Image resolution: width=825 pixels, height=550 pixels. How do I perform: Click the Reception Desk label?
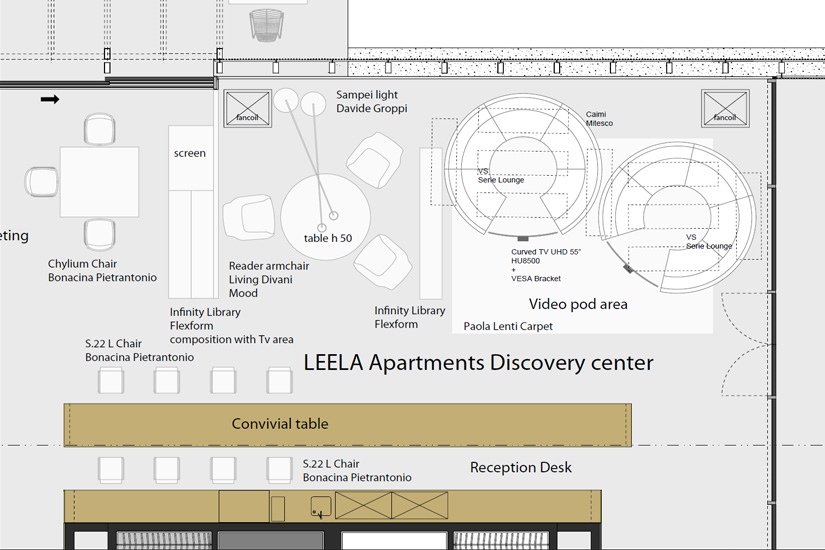tap(521, 467)
